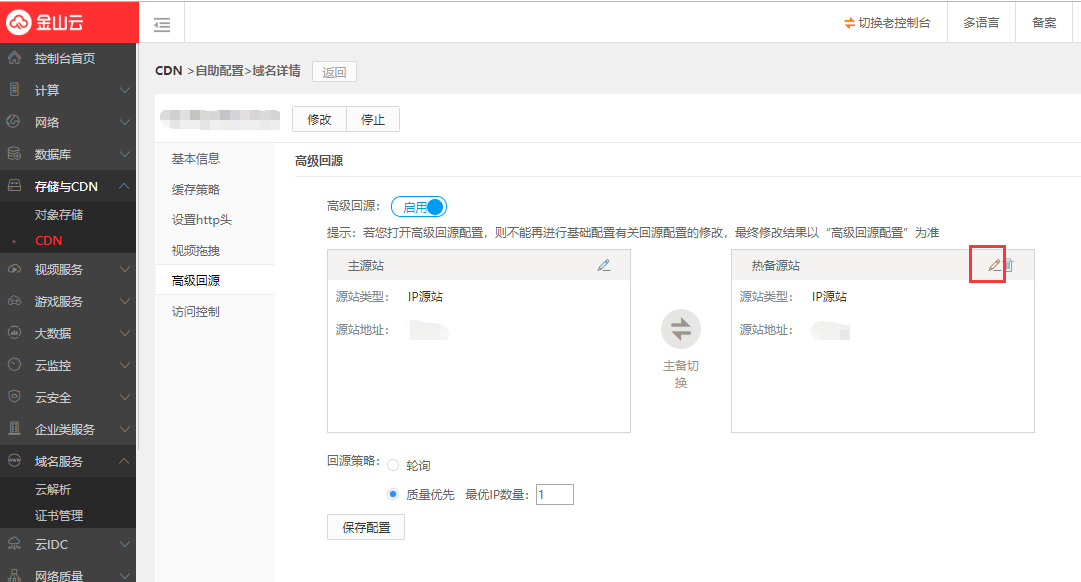Open the 访问控制 tab

[x=196, y=311]
